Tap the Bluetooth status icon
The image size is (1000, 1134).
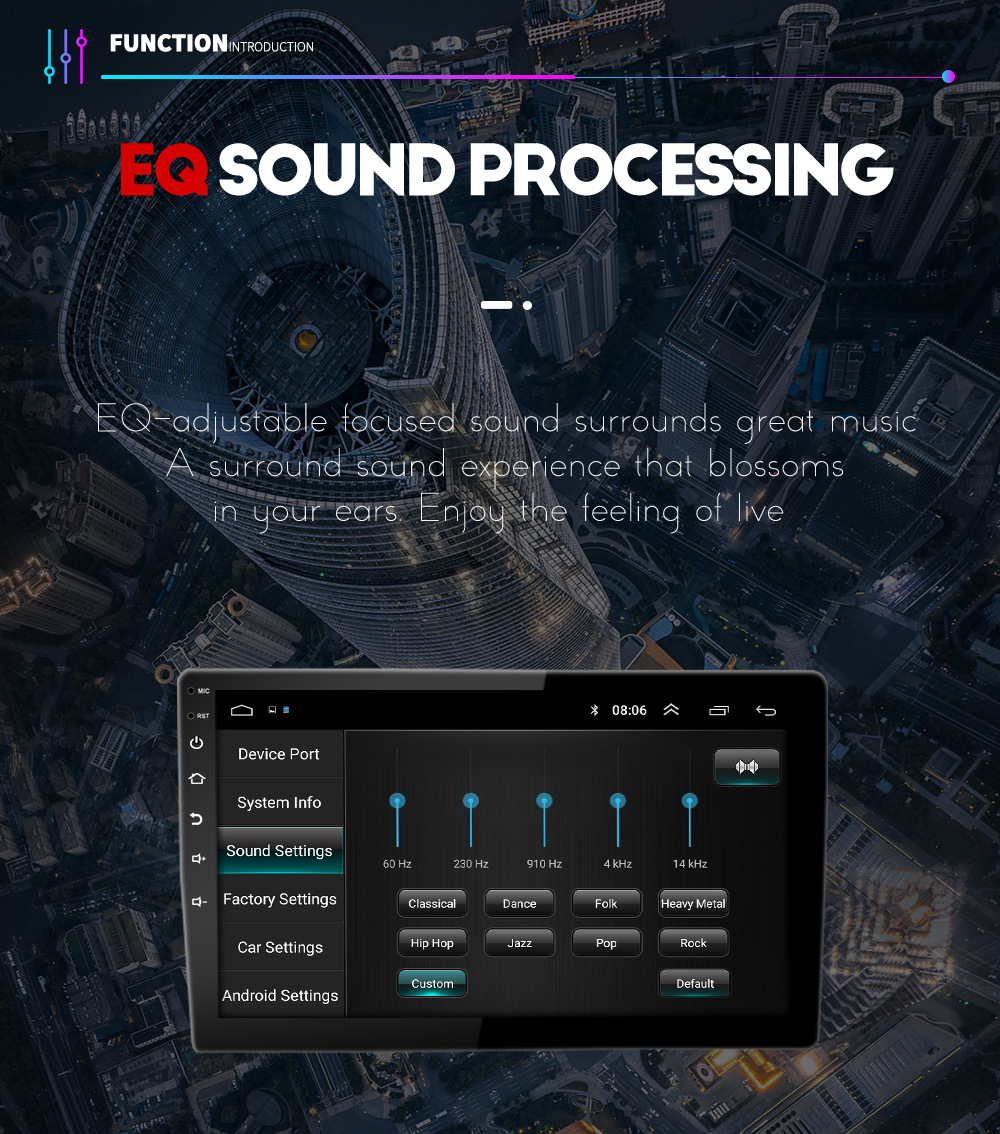594,710
